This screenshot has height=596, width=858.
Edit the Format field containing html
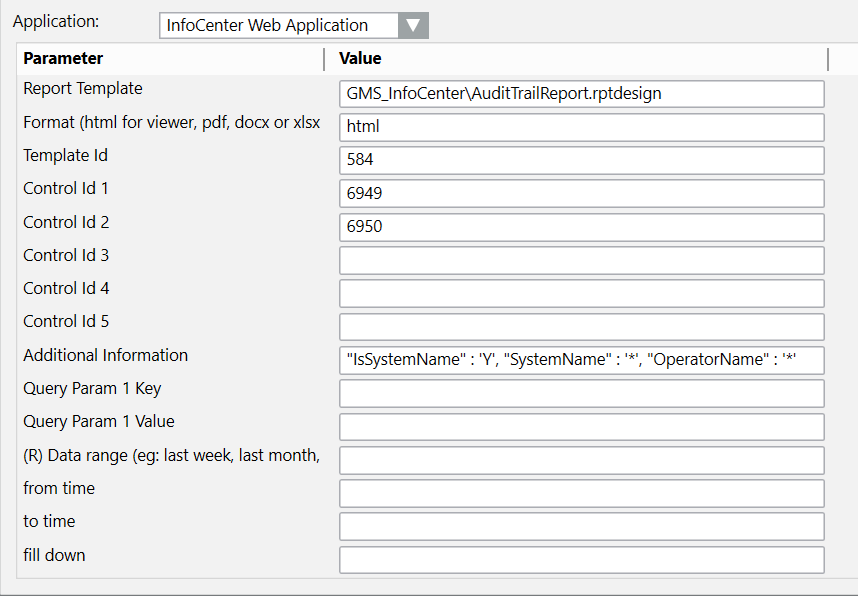(x=581, y=127)
